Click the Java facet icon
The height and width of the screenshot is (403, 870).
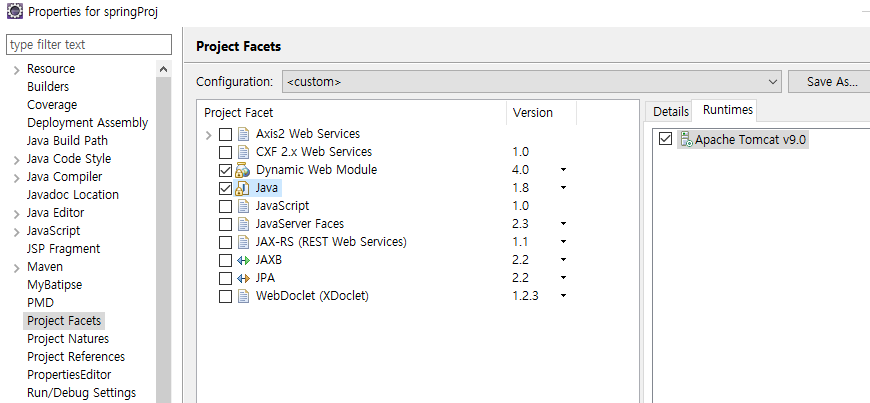point(242,188)
